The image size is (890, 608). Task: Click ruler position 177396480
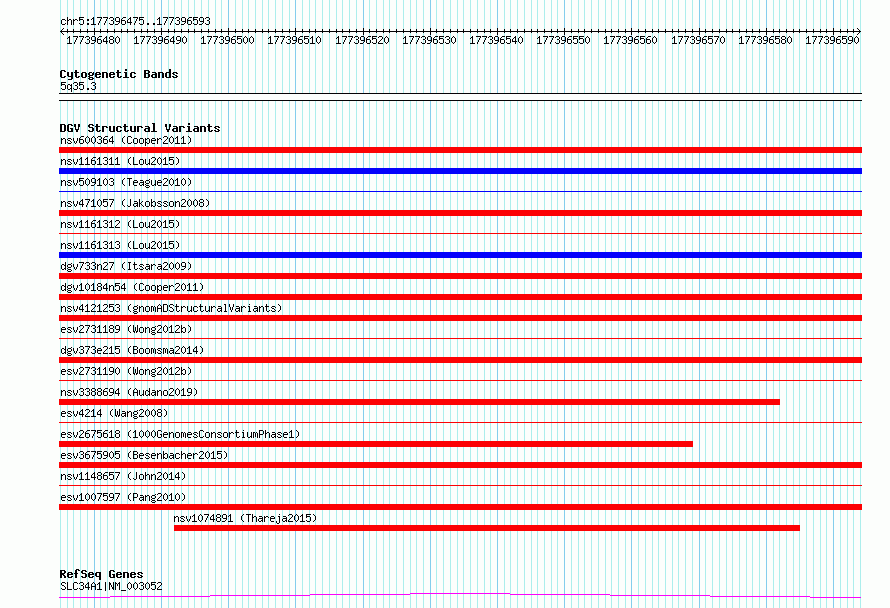pos(93,40)
